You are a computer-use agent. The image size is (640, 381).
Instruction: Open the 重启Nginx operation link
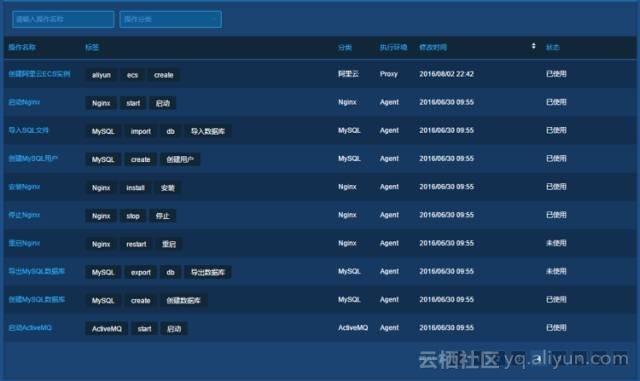24,243
